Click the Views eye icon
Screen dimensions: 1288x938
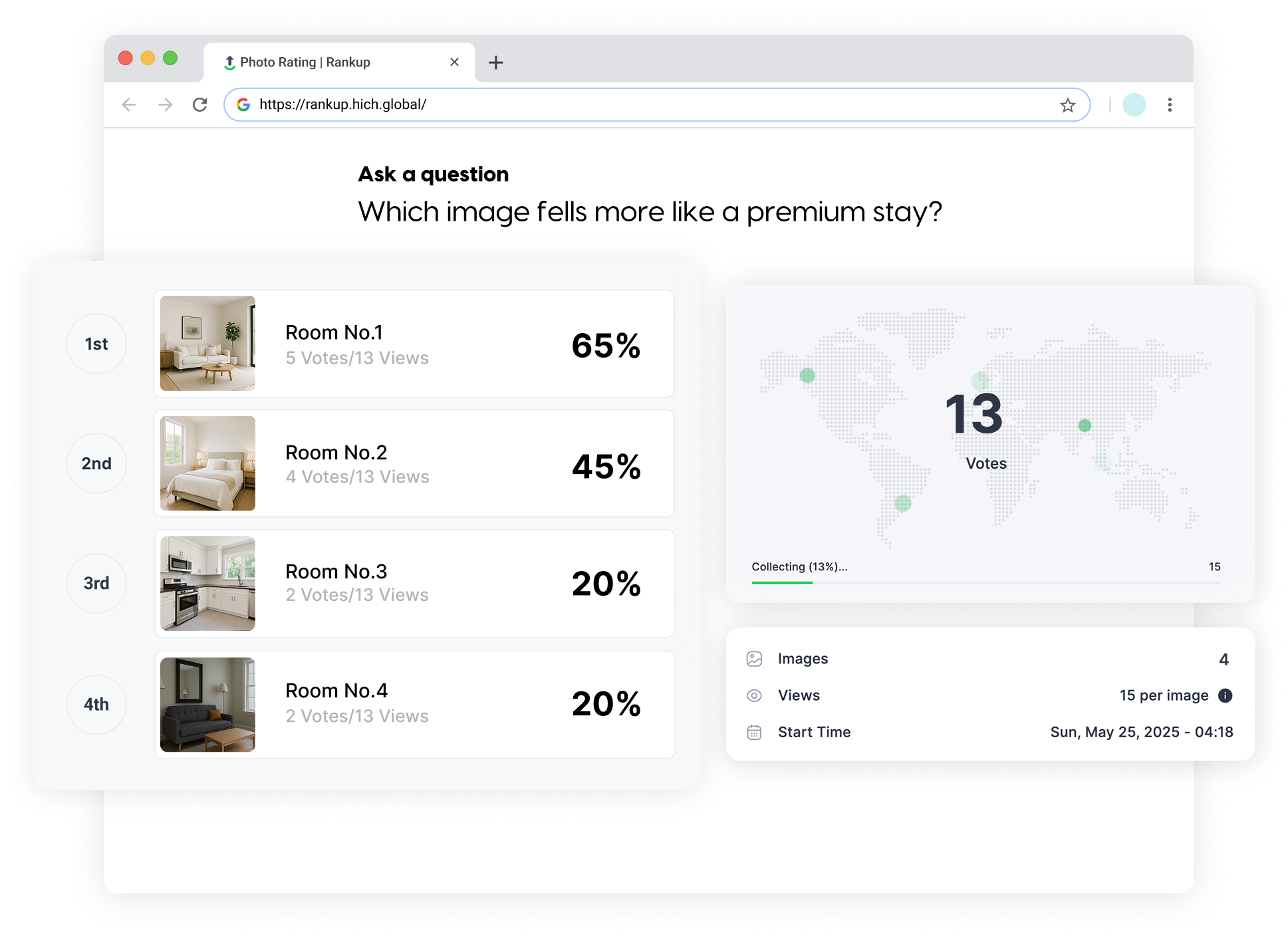[754, 695]
